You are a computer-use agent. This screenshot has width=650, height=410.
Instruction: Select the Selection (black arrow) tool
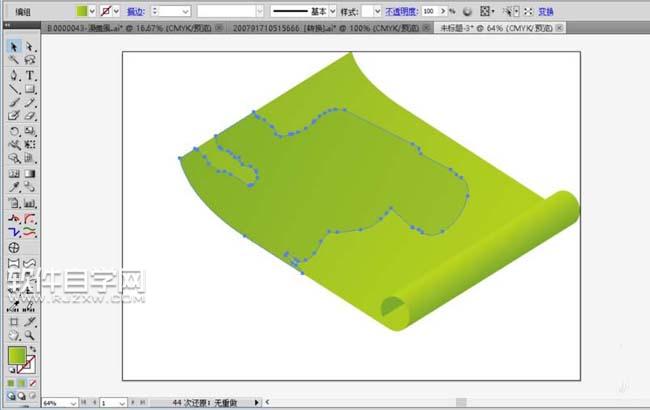14,46
